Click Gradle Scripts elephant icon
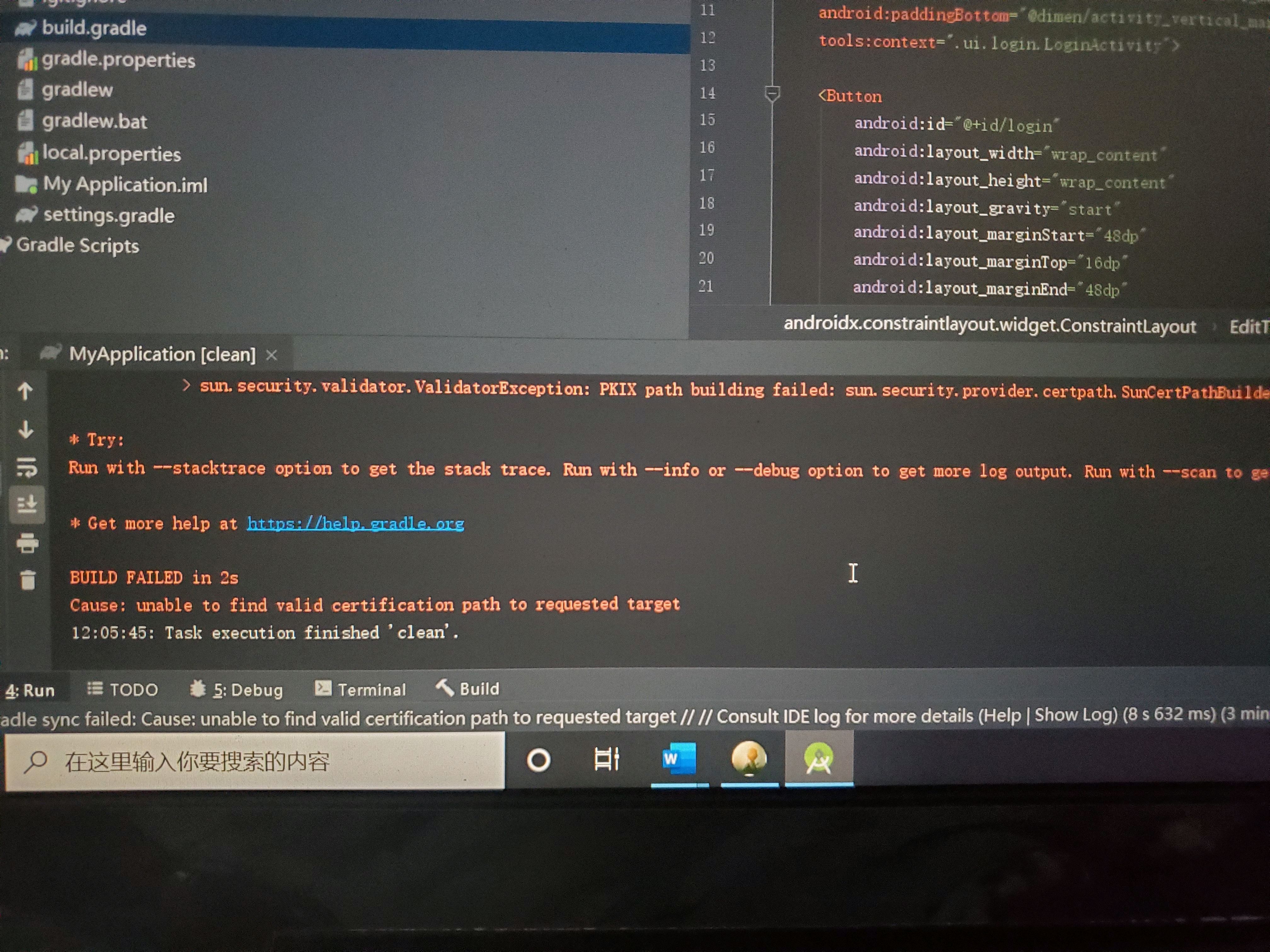 tap(6, 245)
